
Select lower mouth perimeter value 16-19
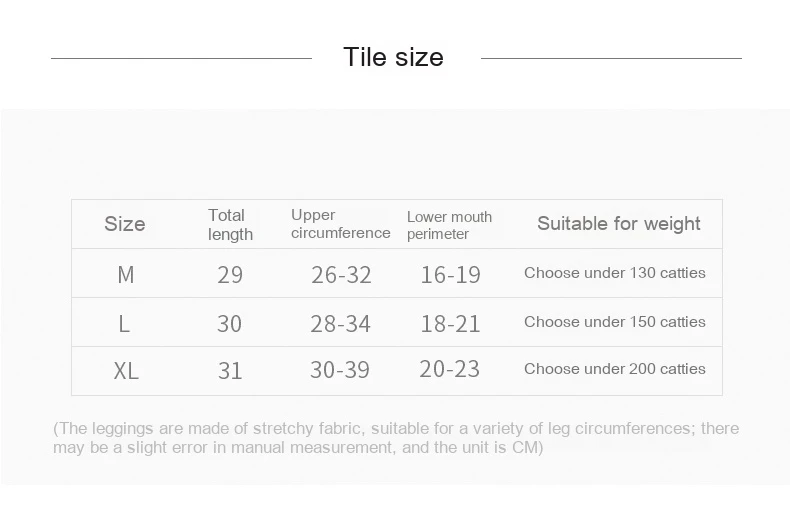tap(450, 275)
